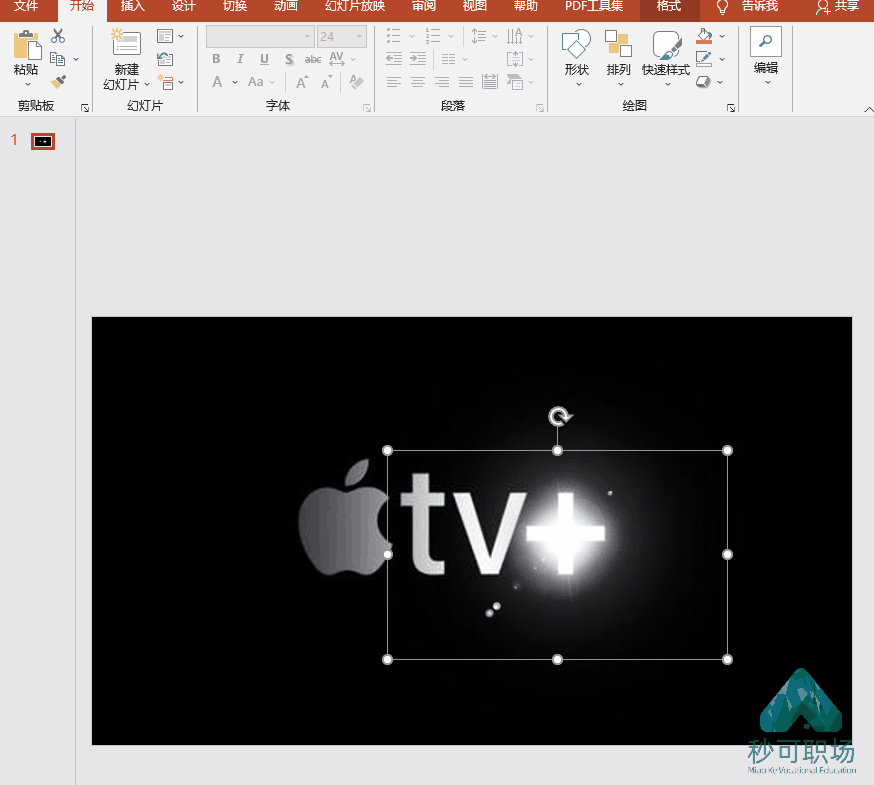Open the font size combo box
This screenshot has width=874, height=785.
(x=342, y=36)
